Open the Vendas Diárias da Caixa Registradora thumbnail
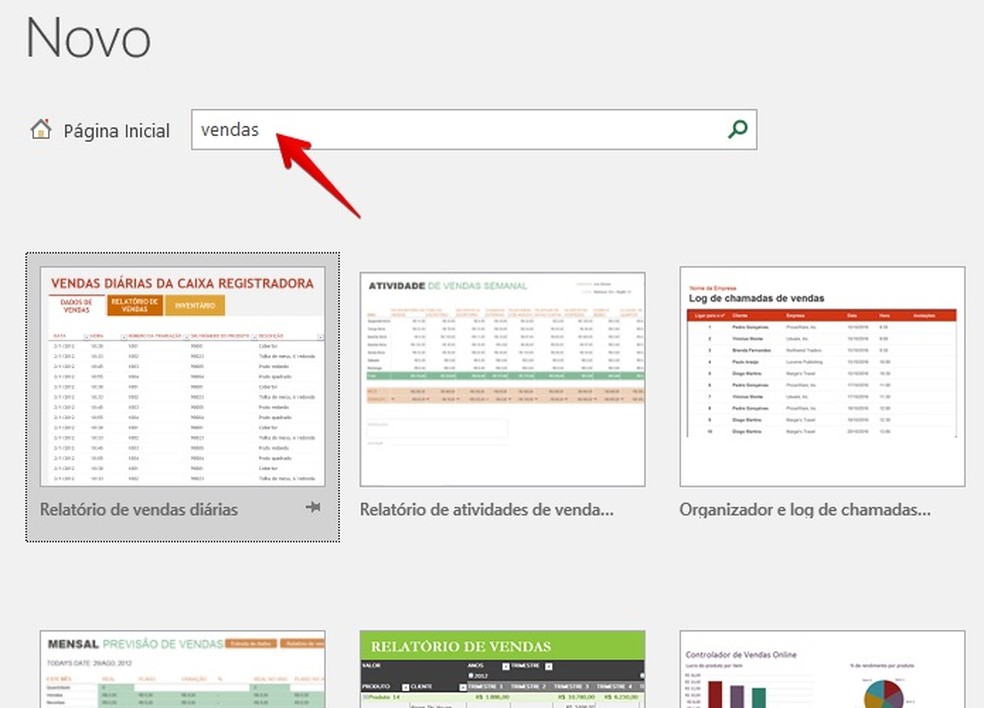 click(x=182, y=376)
